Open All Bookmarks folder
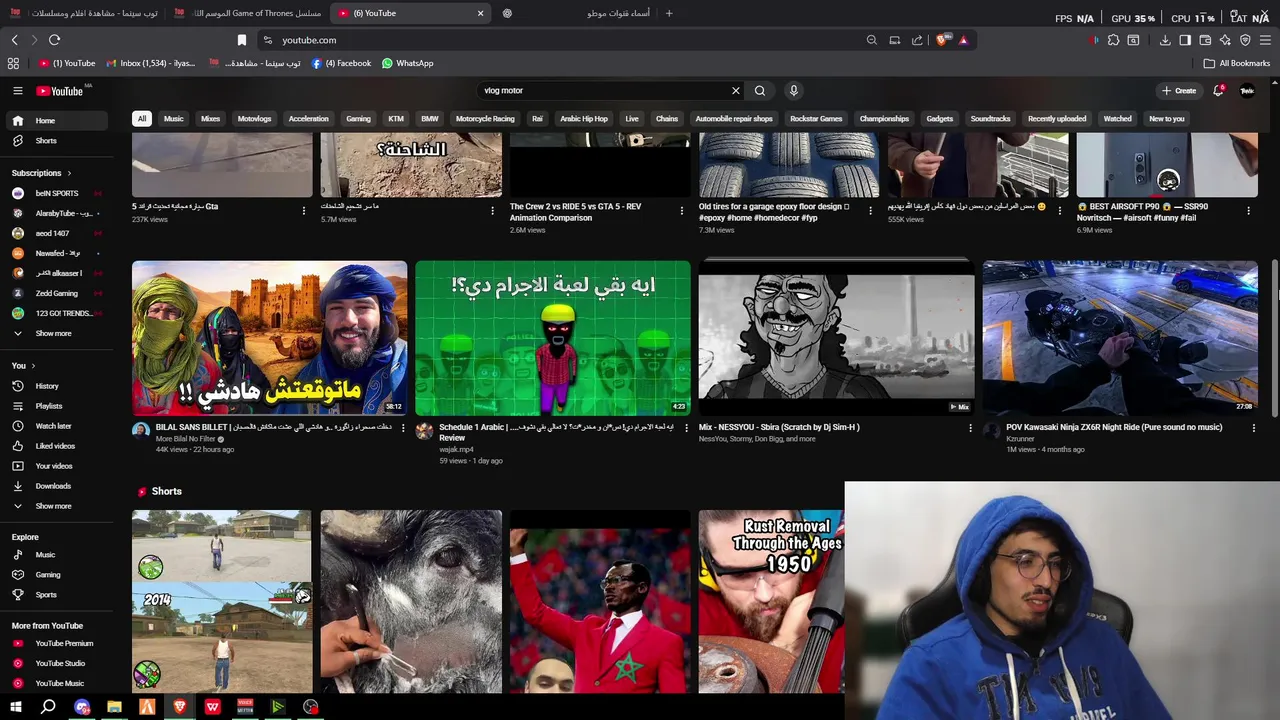Image resolution: width=1280 pixels, height=720 pixels. pos(1237,63)
